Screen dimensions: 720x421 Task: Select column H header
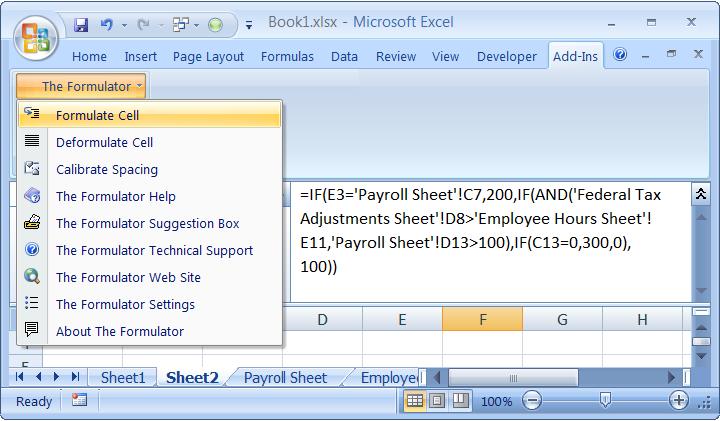tap(642, 319)
